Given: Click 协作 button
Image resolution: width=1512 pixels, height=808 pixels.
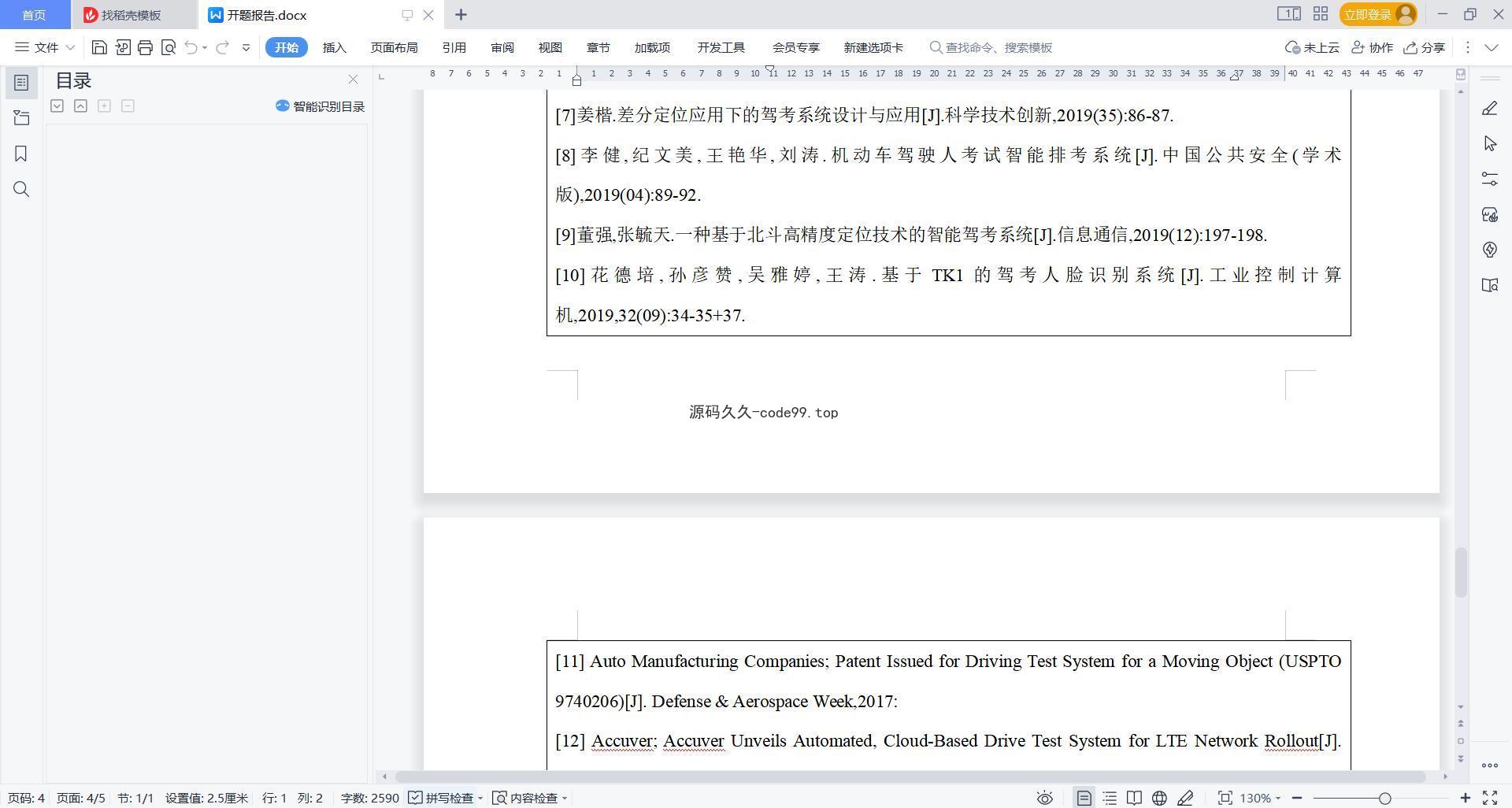Looking at the screenshot, I should tap(1372, 47).
